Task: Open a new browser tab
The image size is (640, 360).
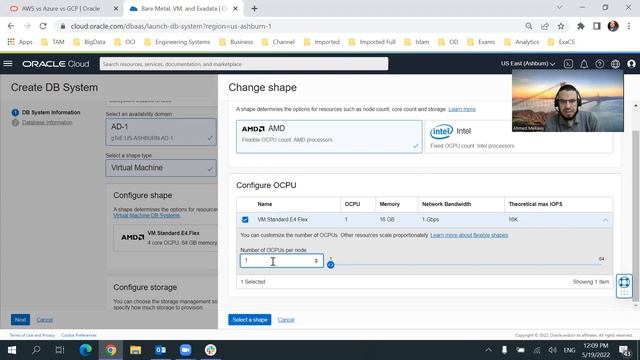Action: tap(254, 9)
